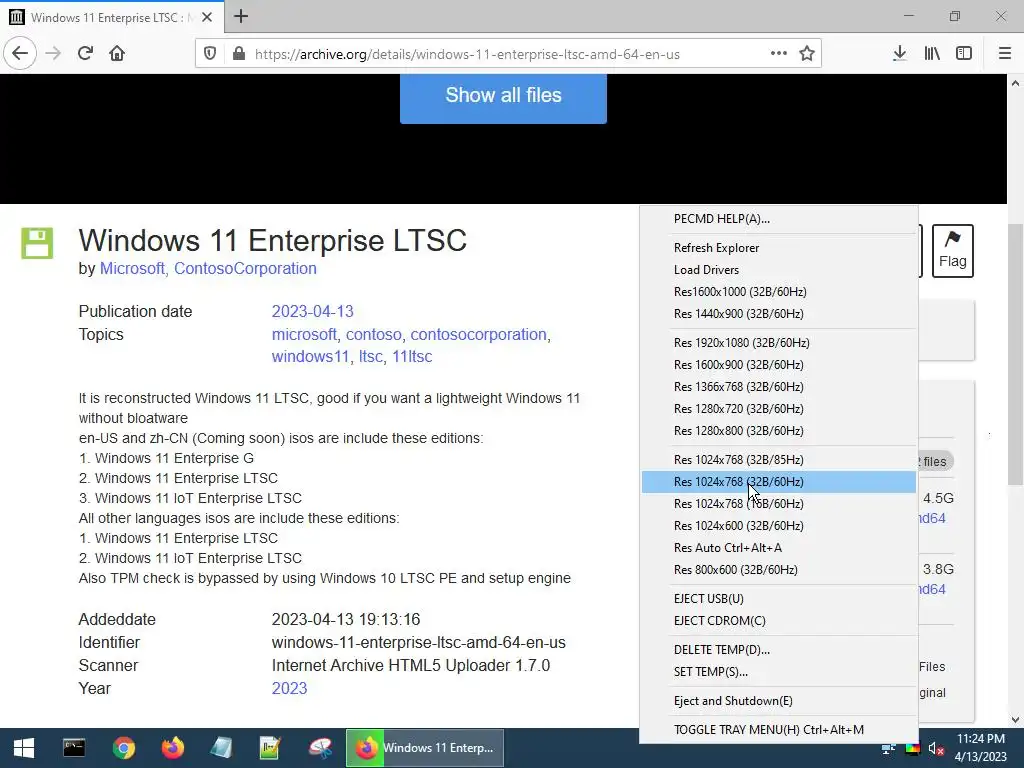Choose EJECT USB(U) from the menu
This screenshot has height=768, width=1024.
[x=778, y=599]
